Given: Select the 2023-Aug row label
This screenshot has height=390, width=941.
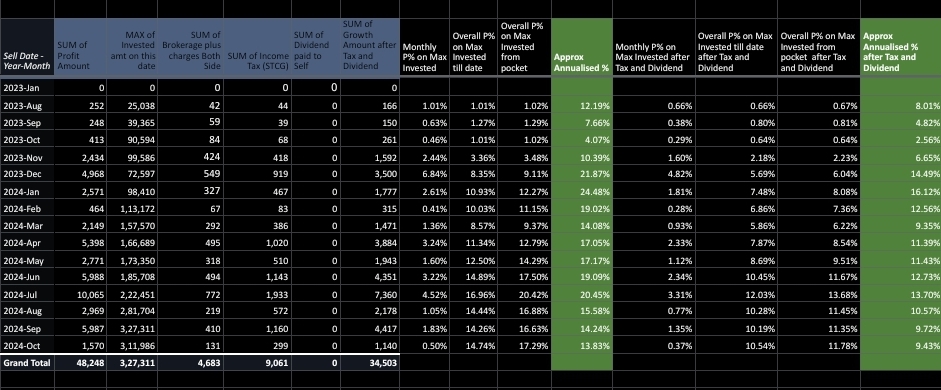Looking at the screenshot, I should tap(27, 106).
